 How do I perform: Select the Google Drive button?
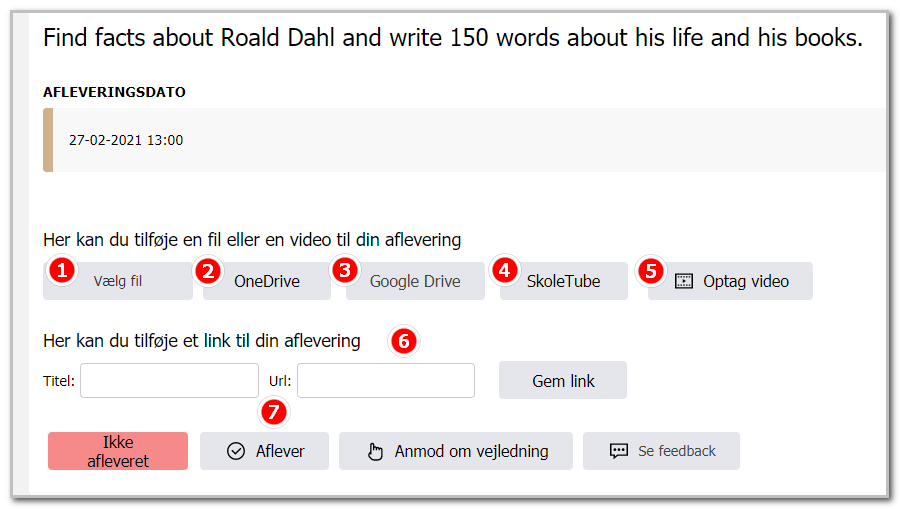click(415, 281)
